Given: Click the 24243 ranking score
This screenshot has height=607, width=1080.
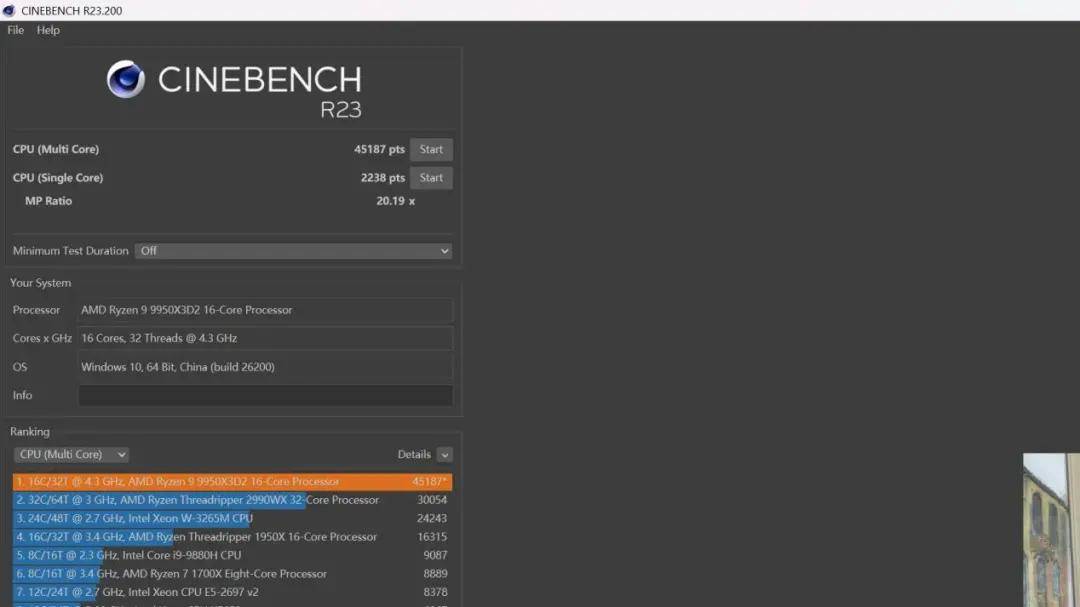Looking at the screenshot, I should click(432, 518).
